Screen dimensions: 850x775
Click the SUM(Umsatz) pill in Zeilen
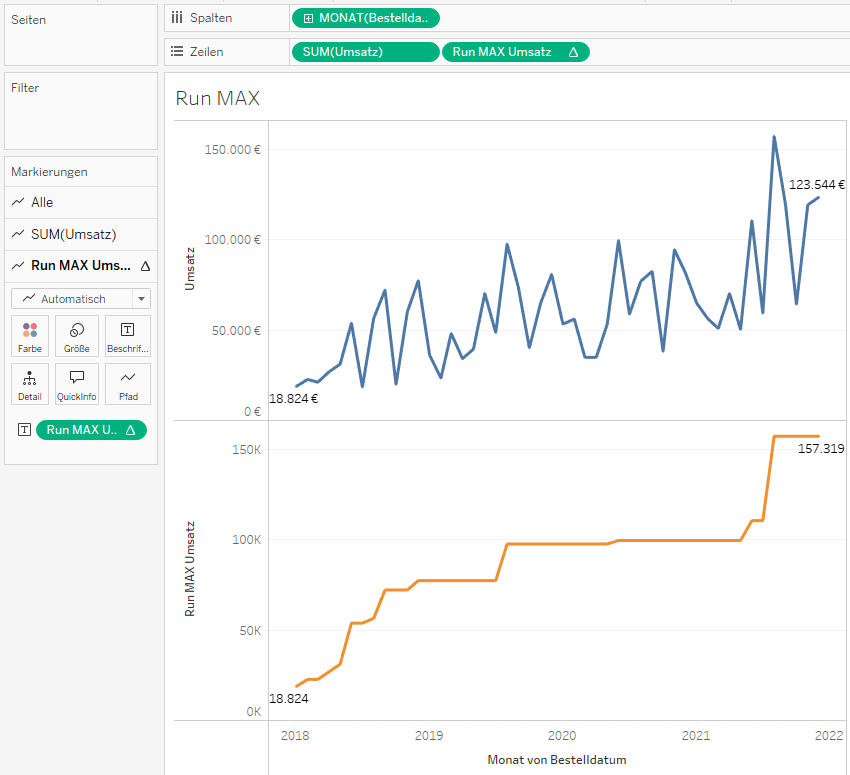point(364,52)
